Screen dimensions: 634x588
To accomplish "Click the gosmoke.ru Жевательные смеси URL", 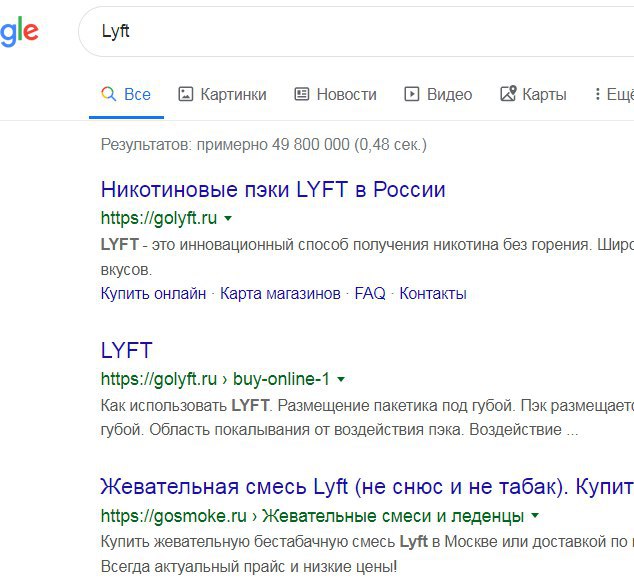I will coord(313,516).
